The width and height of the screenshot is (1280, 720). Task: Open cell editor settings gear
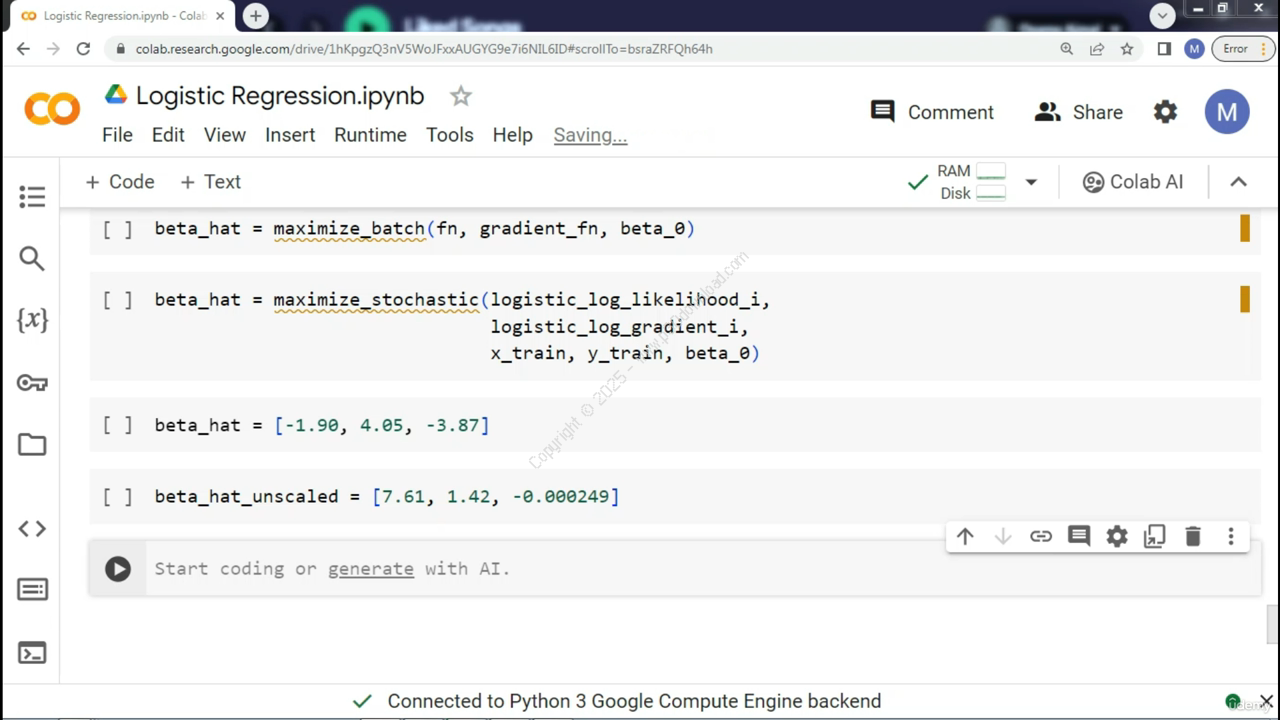1117,537
